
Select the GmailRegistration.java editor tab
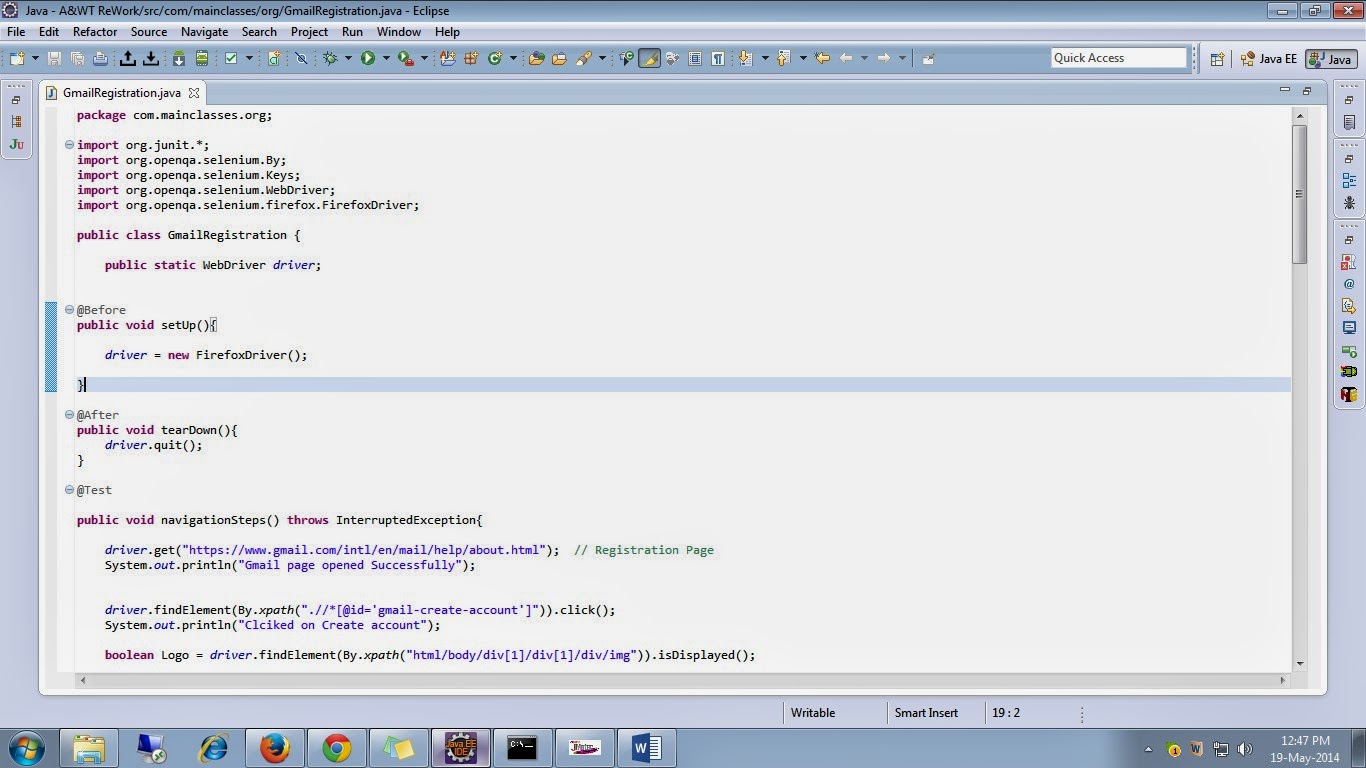[122, 93]
